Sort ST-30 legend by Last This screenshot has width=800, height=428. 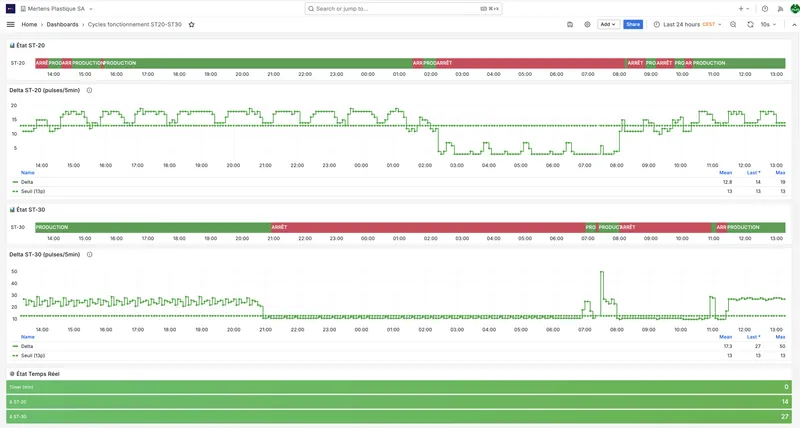pos(754,337)
